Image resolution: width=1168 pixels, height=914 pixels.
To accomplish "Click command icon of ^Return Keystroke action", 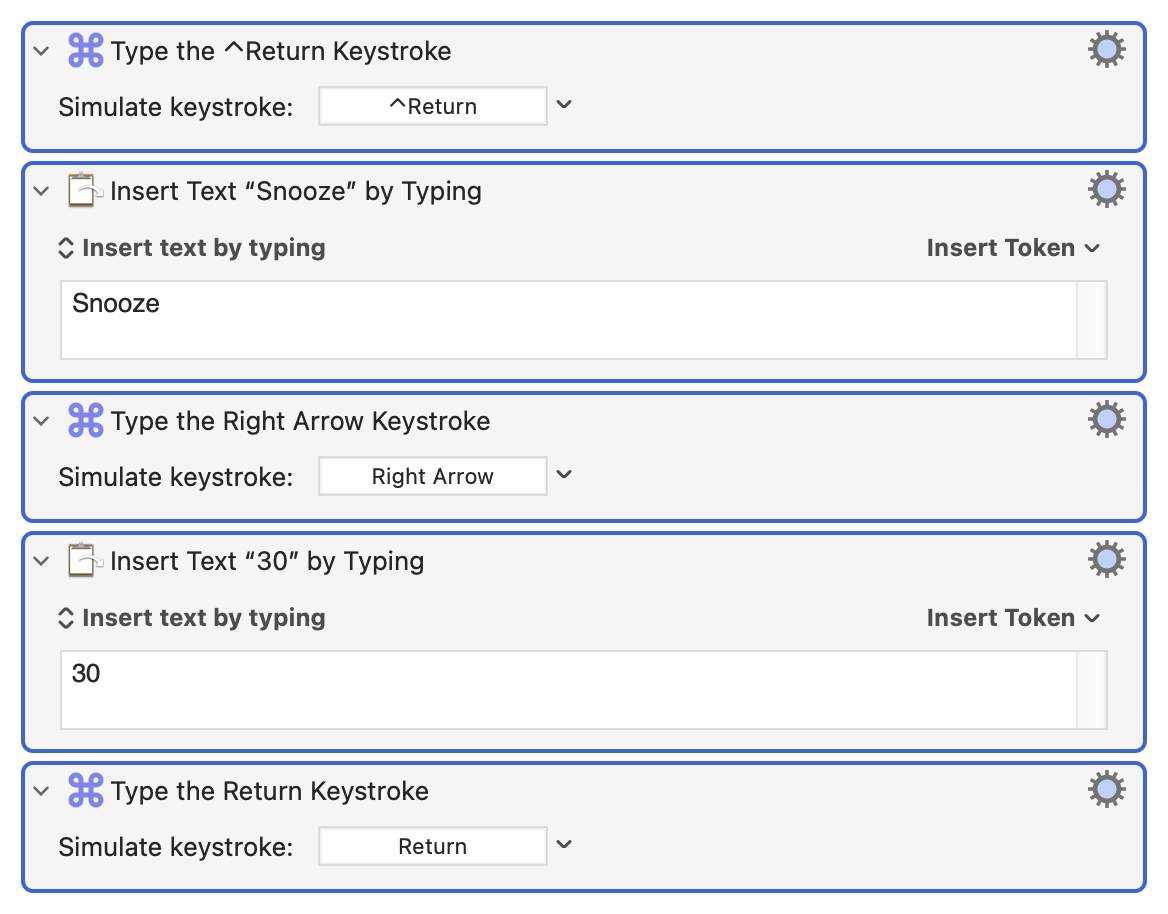I will click(86, 51).
